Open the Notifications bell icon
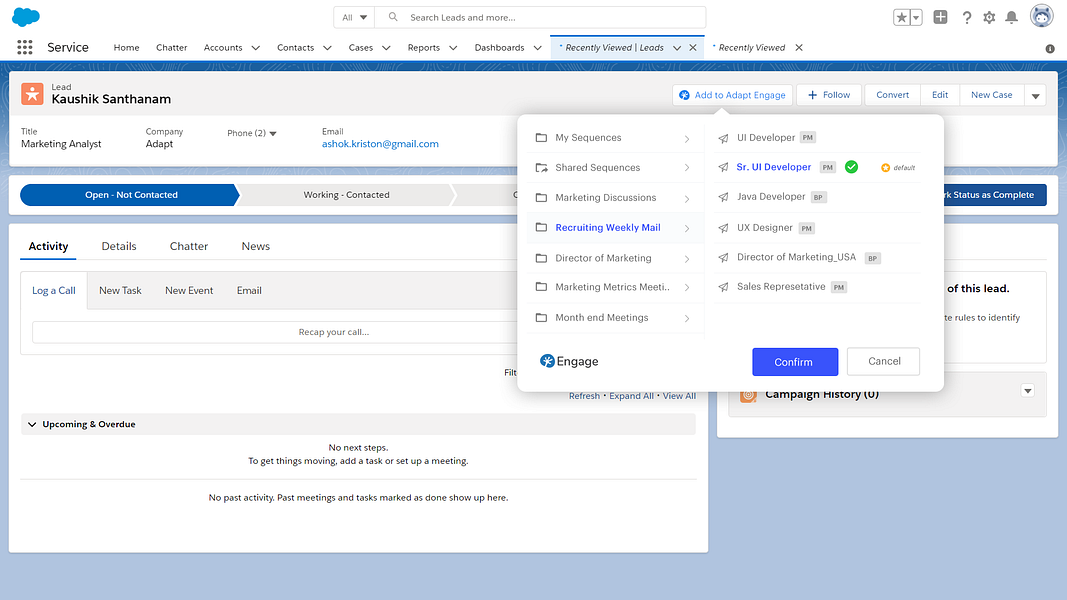The image size is (1067, 600). (1012, 18)
